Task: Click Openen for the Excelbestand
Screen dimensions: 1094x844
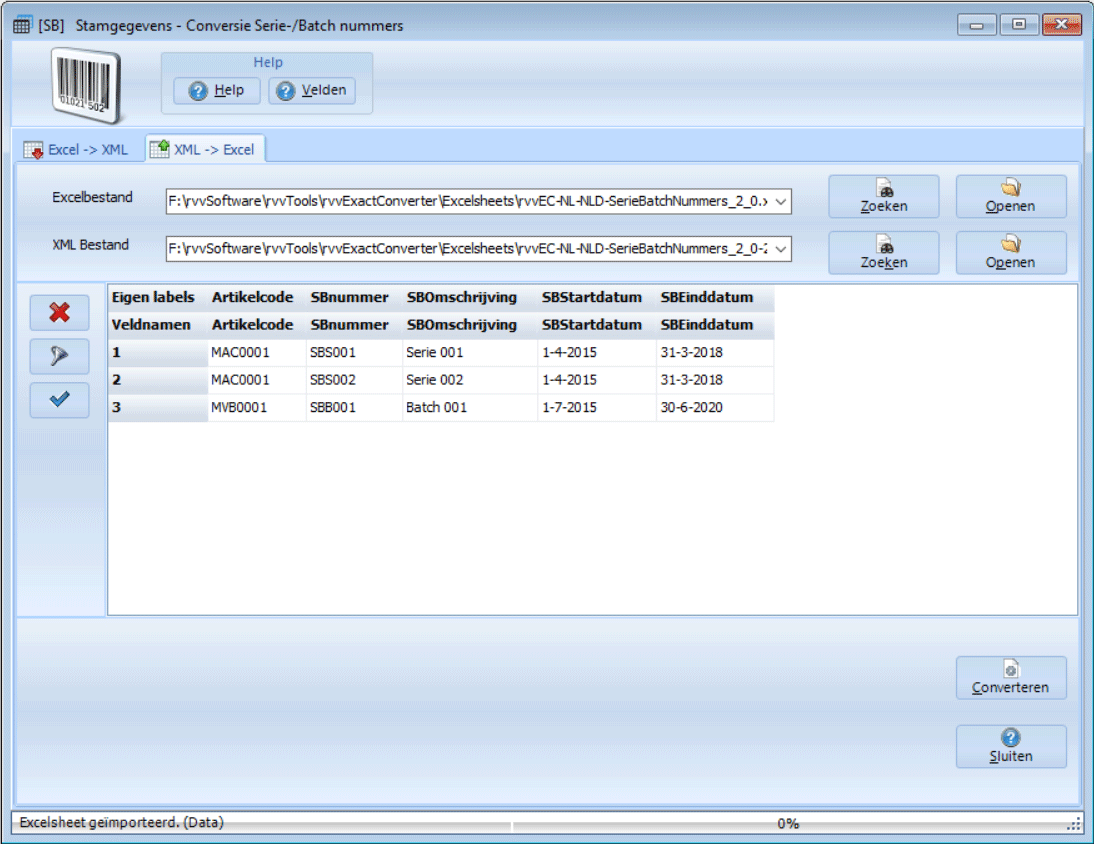Action: 1011,197
